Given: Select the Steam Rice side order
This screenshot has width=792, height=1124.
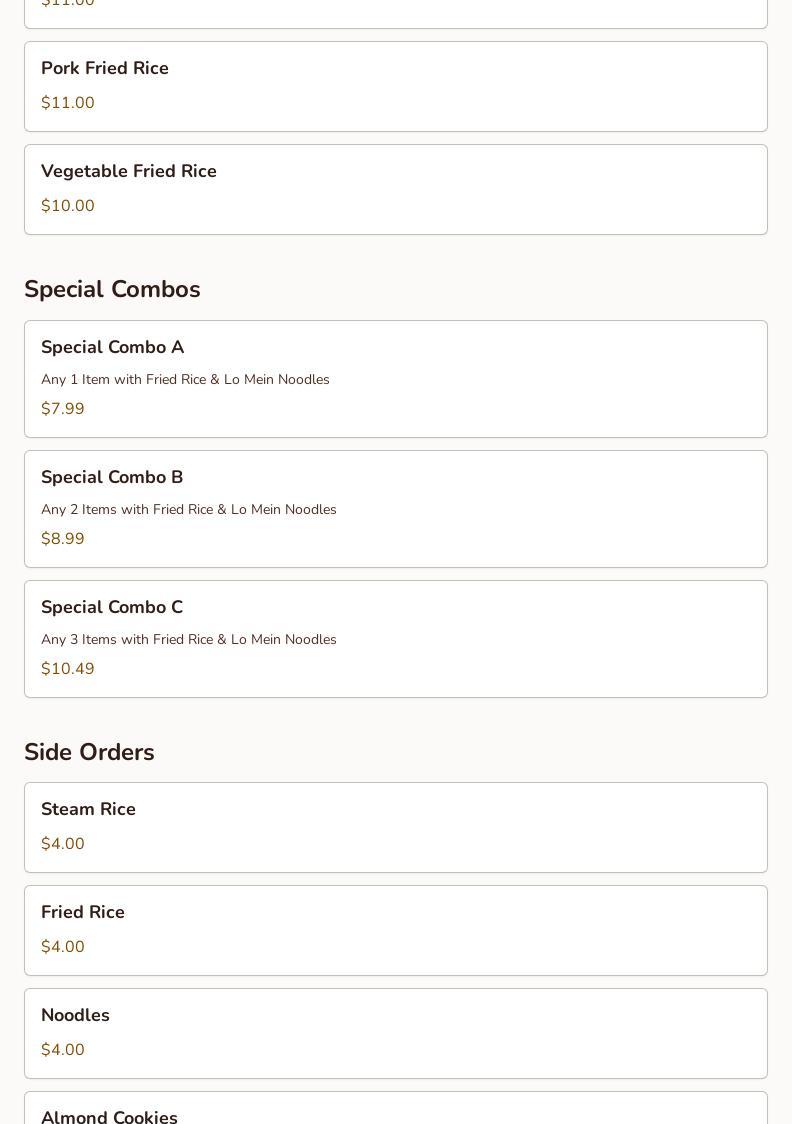Looking at the screenshot, I should tap(88, 809).
